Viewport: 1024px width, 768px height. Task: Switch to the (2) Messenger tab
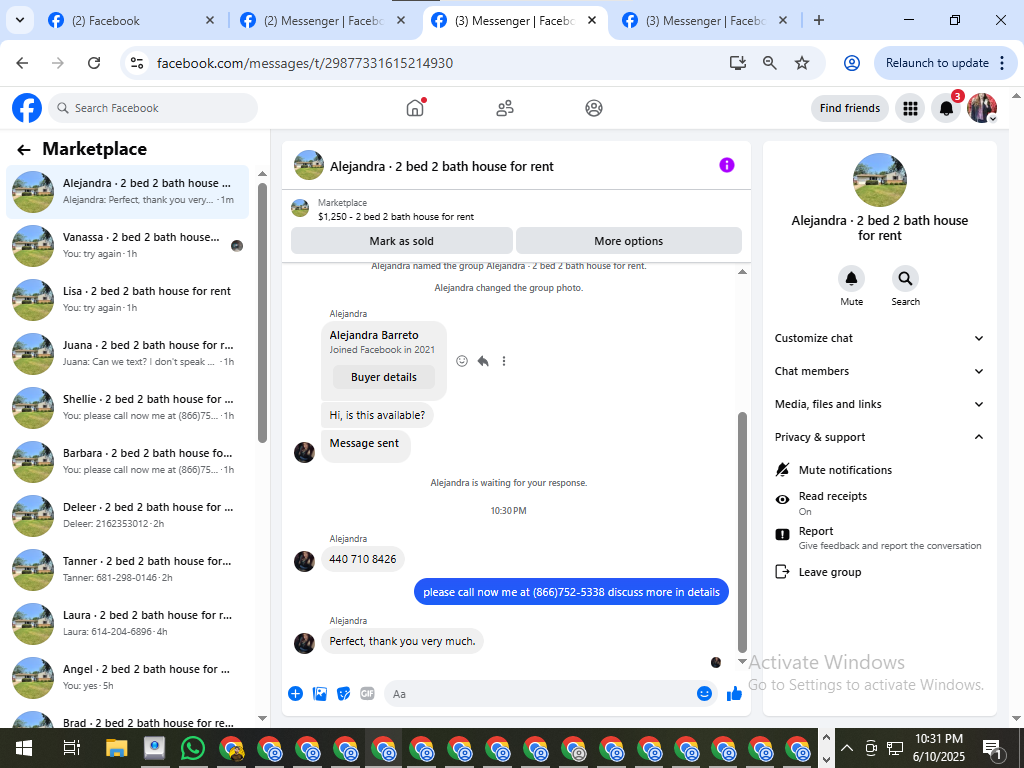coord(323,21)
